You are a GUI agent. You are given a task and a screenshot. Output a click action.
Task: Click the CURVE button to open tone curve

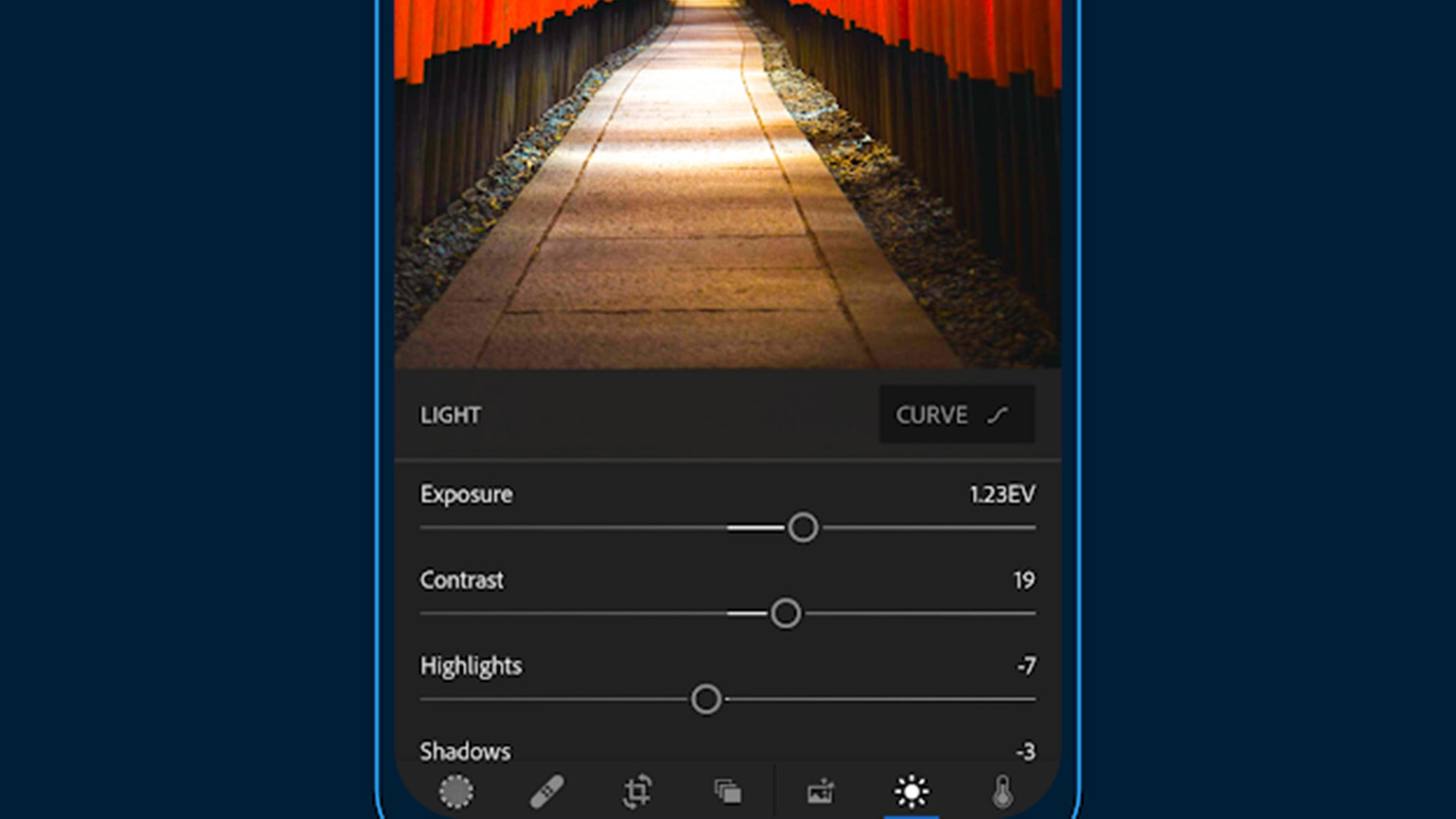[950, 415]
